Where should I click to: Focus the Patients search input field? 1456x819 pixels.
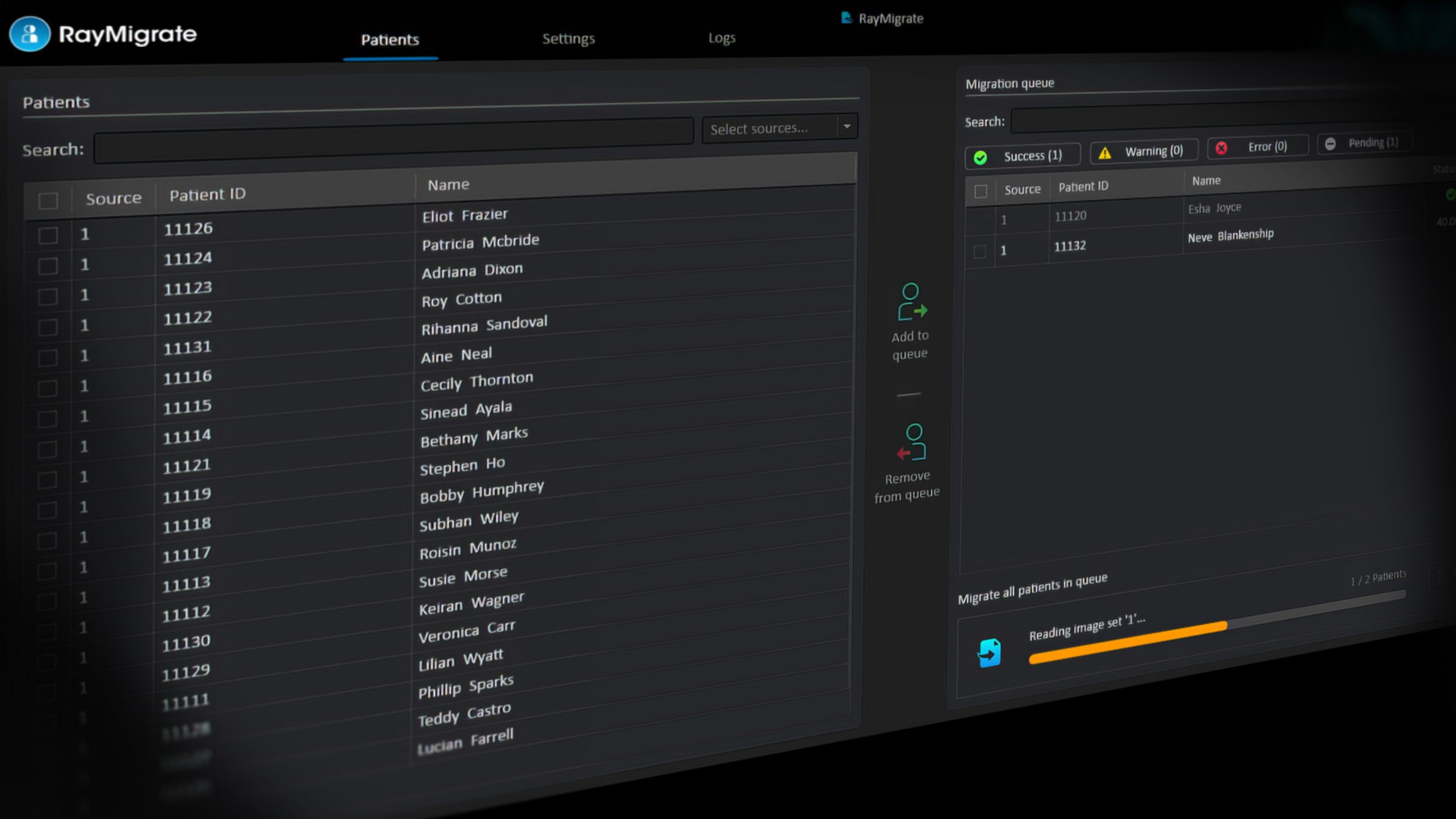click(393, 142)
